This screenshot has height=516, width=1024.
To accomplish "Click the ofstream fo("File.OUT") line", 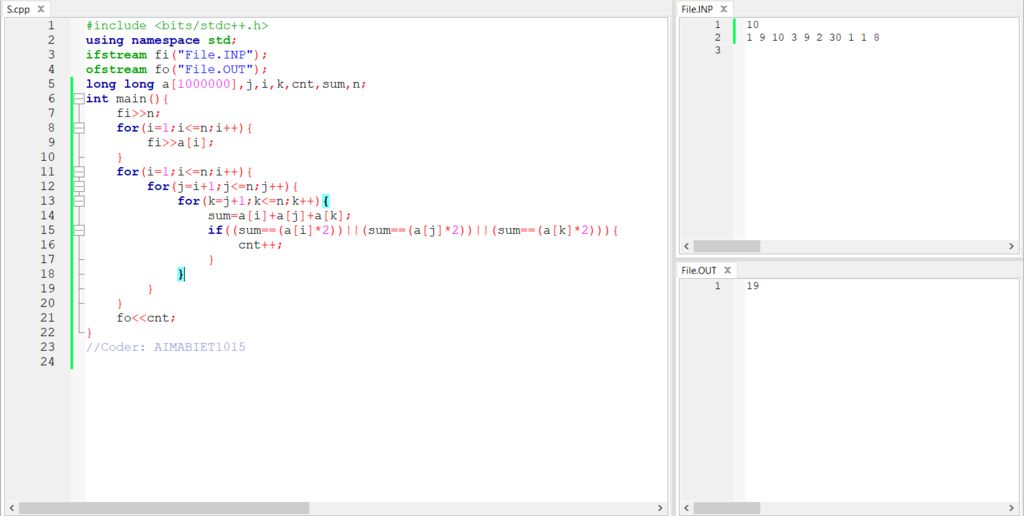I will point(176,69).
